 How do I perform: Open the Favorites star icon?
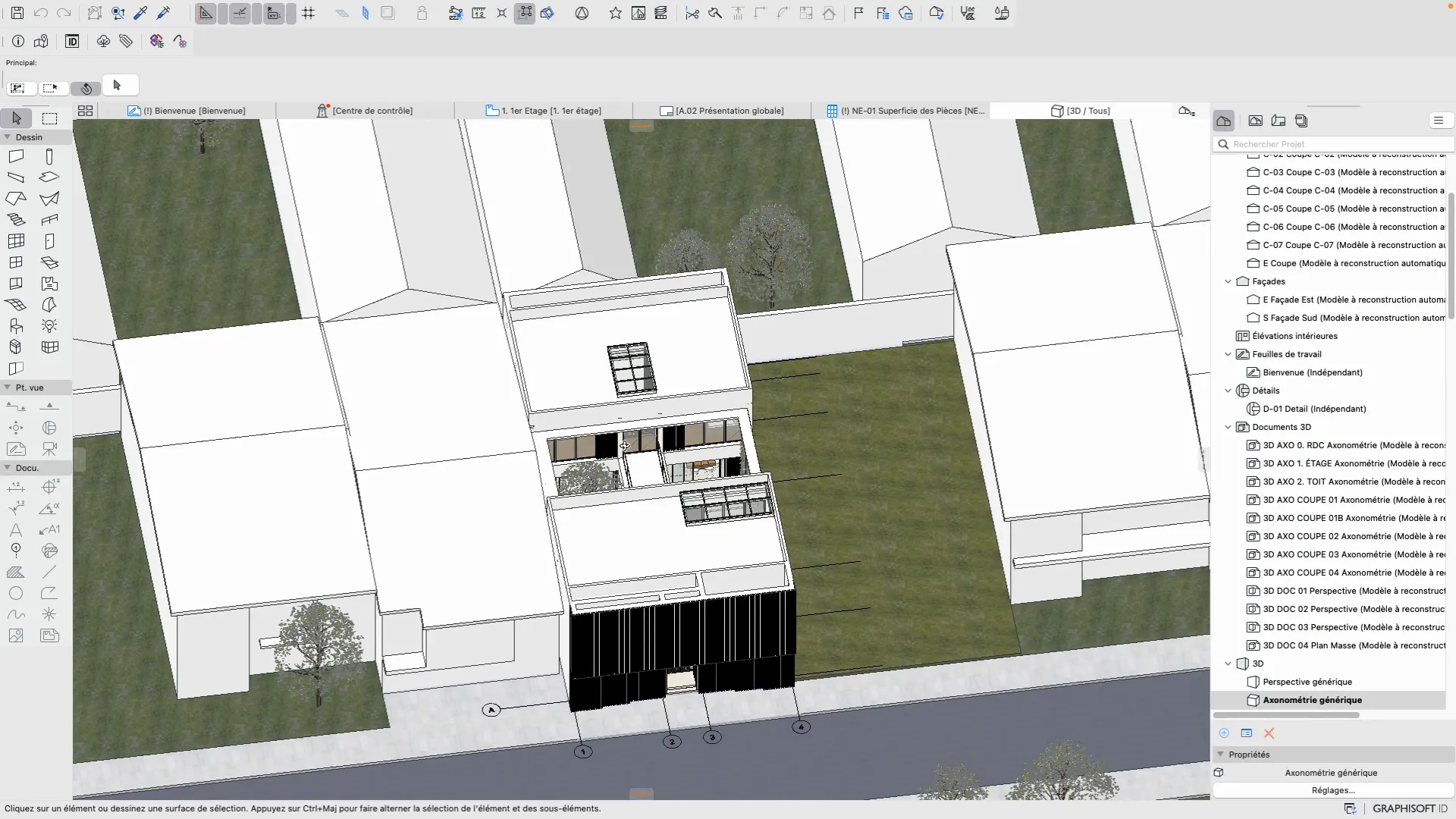point(615,13)
